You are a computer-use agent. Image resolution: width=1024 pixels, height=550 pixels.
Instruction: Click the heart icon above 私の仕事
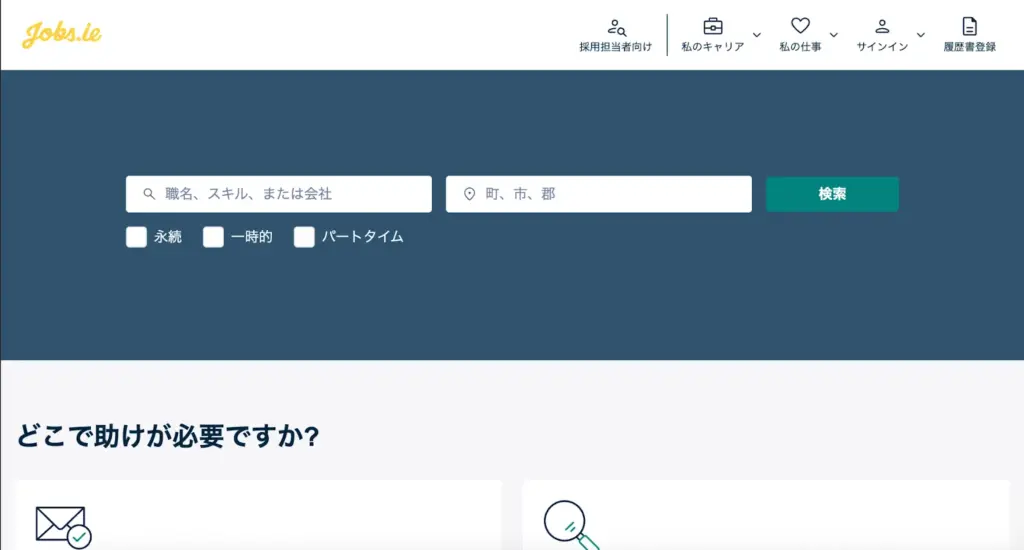pyautogui.click(x=800, y=25)
